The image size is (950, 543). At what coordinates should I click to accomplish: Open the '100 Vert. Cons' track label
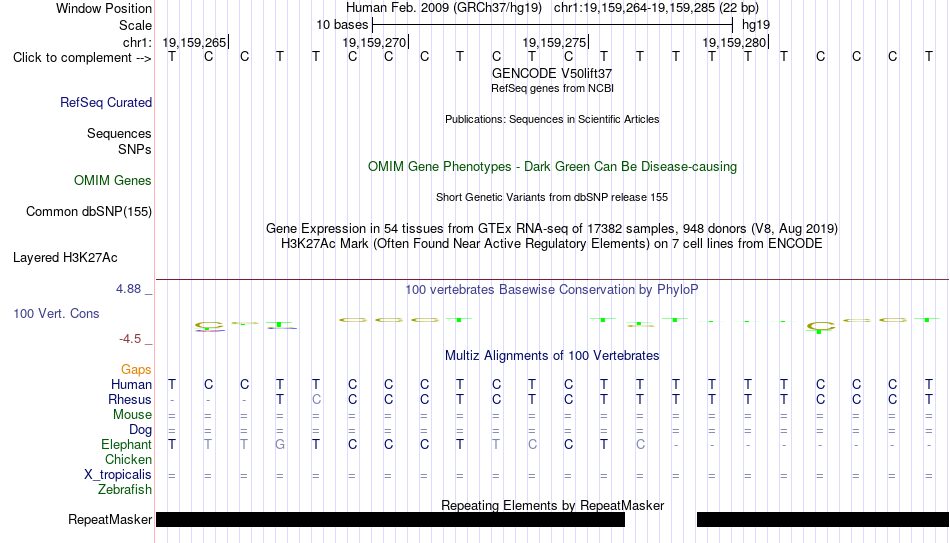click(x=56, y=313)
